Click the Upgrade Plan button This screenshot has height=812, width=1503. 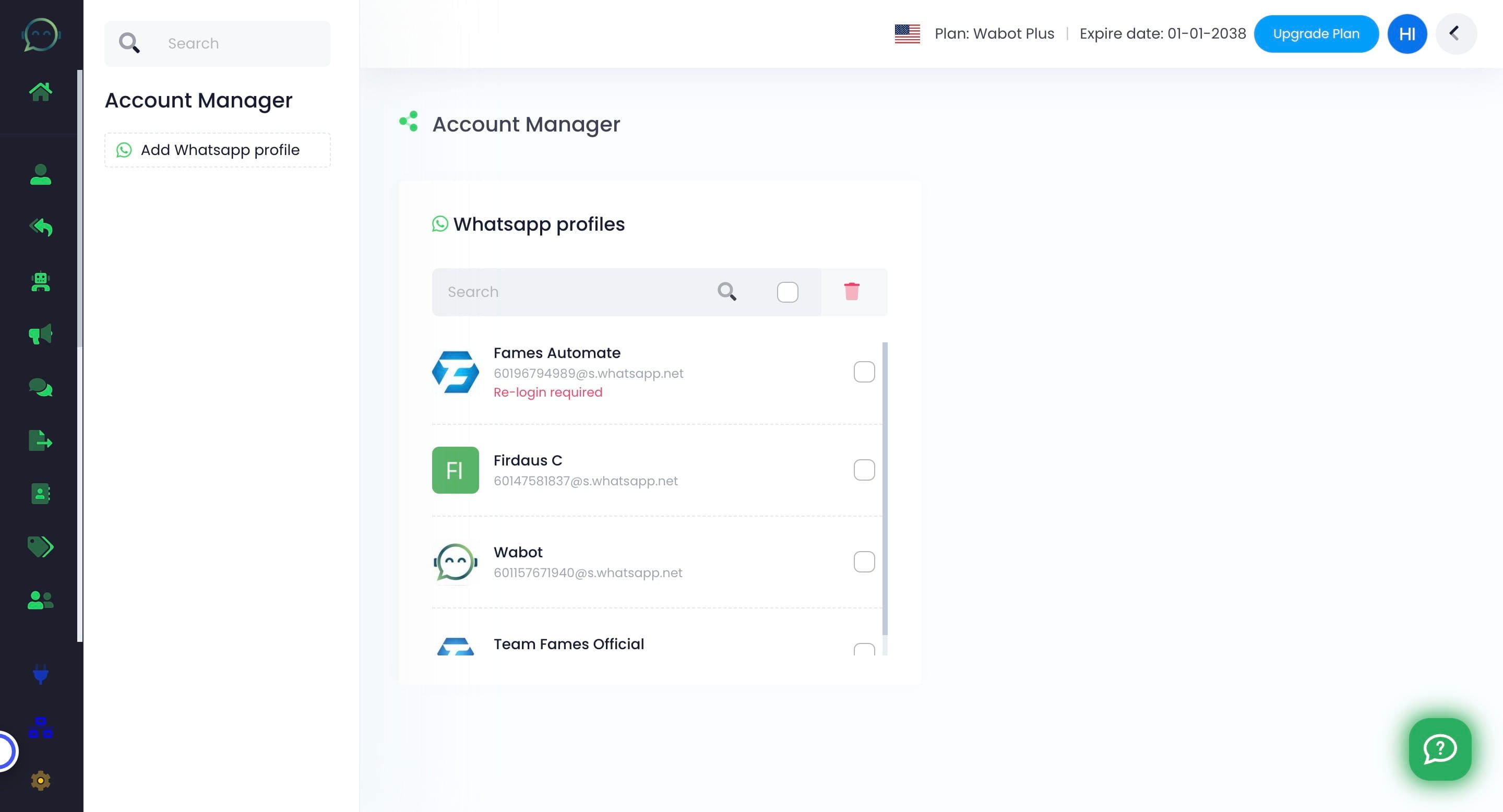pyautogui.click(x=1316, y=34)
